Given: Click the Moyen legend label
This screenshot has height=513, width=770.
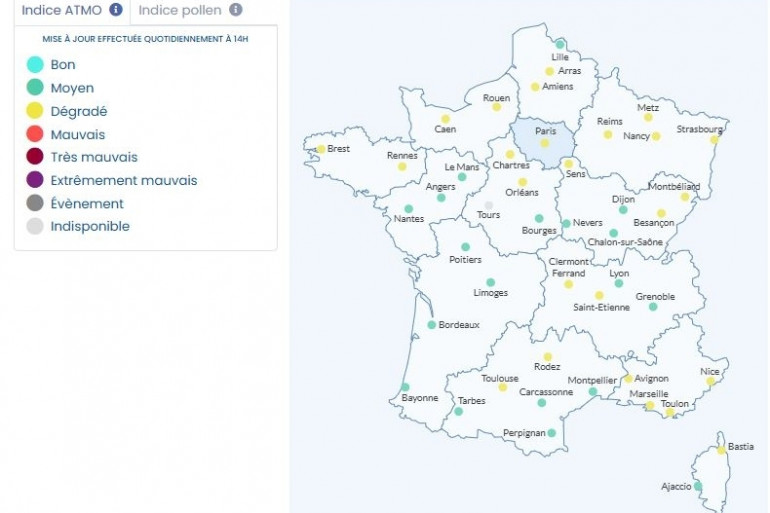Looking at the screenshot, I should [x=72, y=88].
